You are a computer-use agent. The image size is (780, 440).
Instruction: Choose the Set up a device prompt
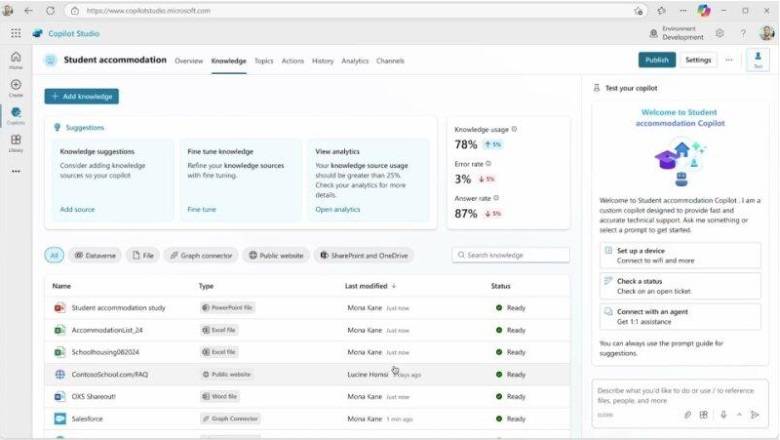pyautogui.click(x=680, y=256)
